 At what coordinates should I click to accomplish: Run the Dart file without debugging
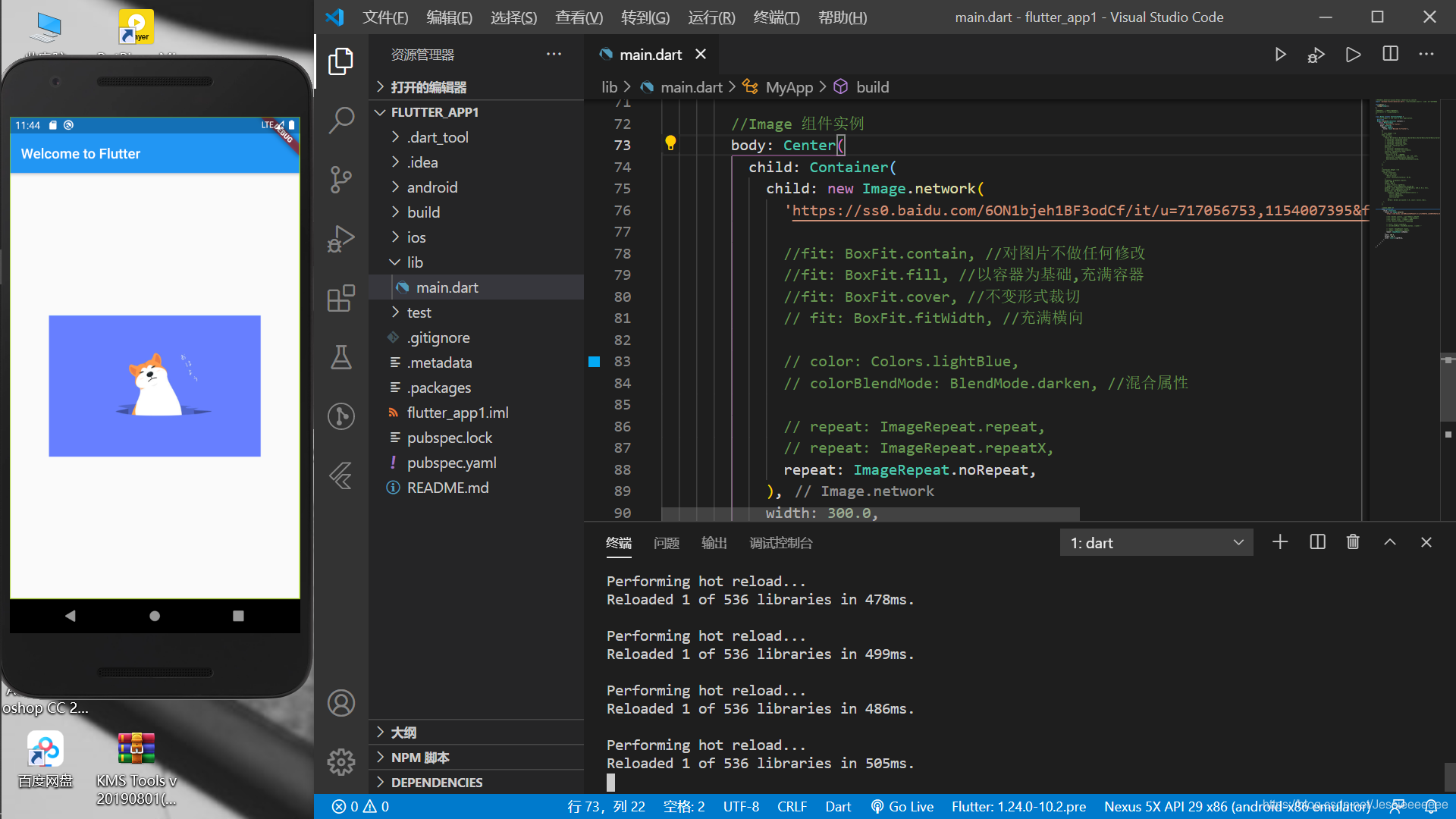pyautogui.click(x=1280, y=55)
